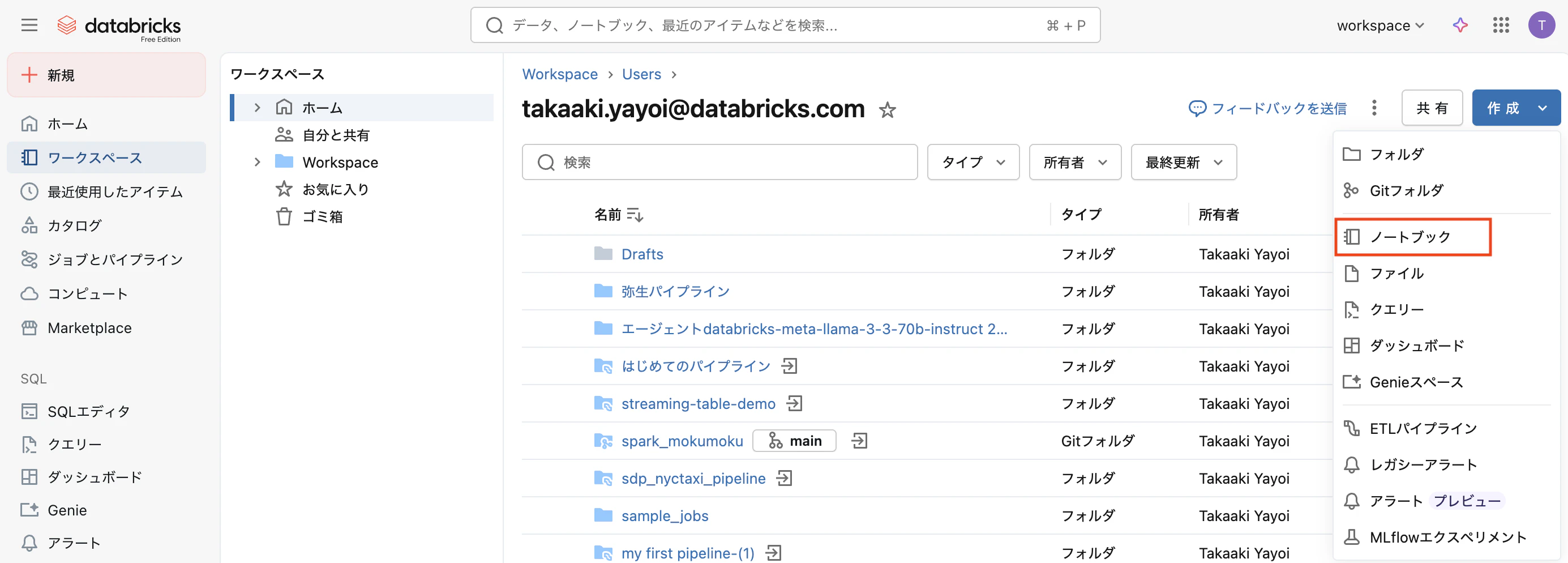Open the コンピュート section
The image size is (1568, 563).
88,293
